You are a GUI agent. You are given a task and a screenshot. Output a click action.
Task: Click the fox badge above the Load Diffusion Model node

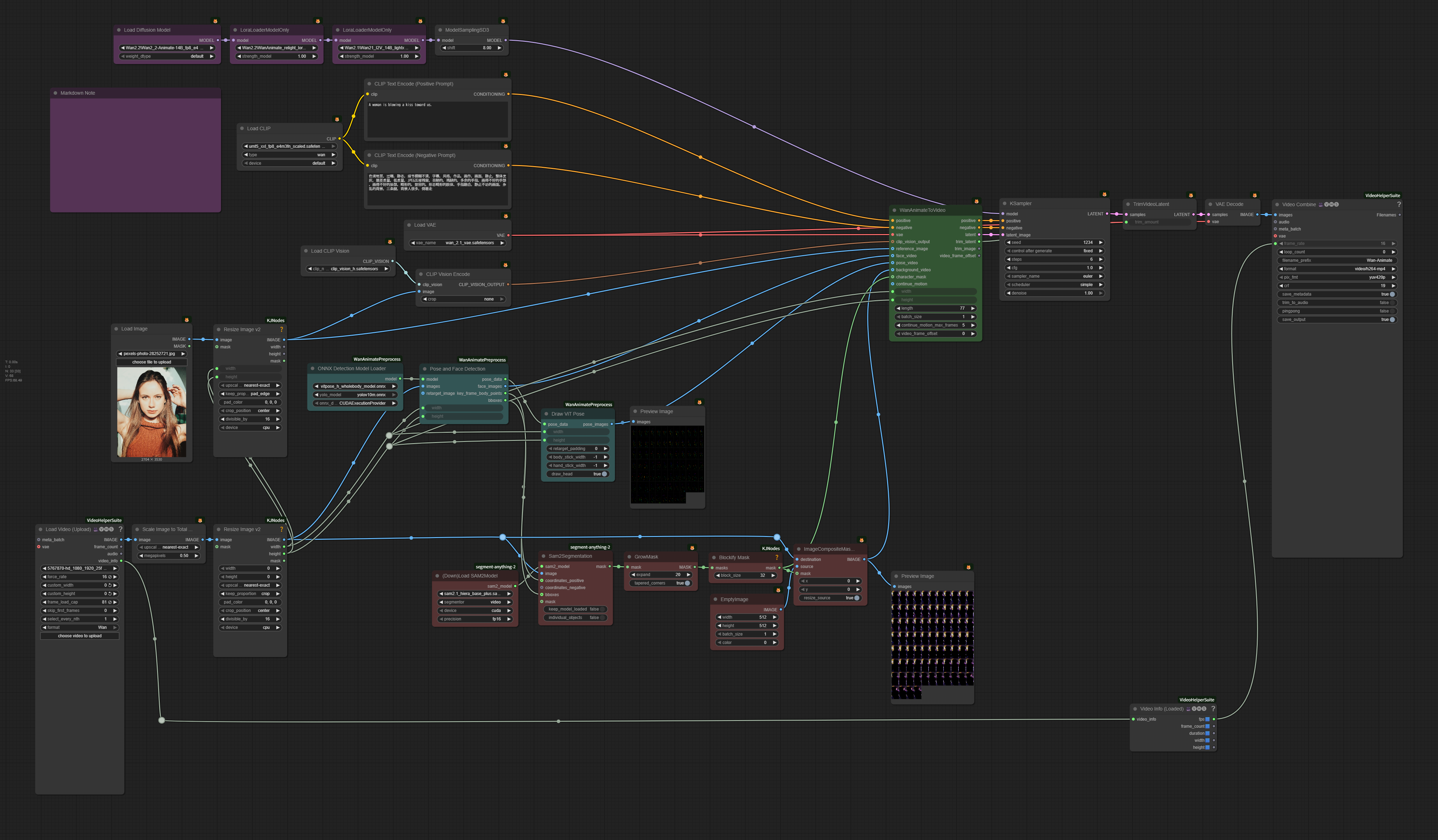tap(215, 21)
